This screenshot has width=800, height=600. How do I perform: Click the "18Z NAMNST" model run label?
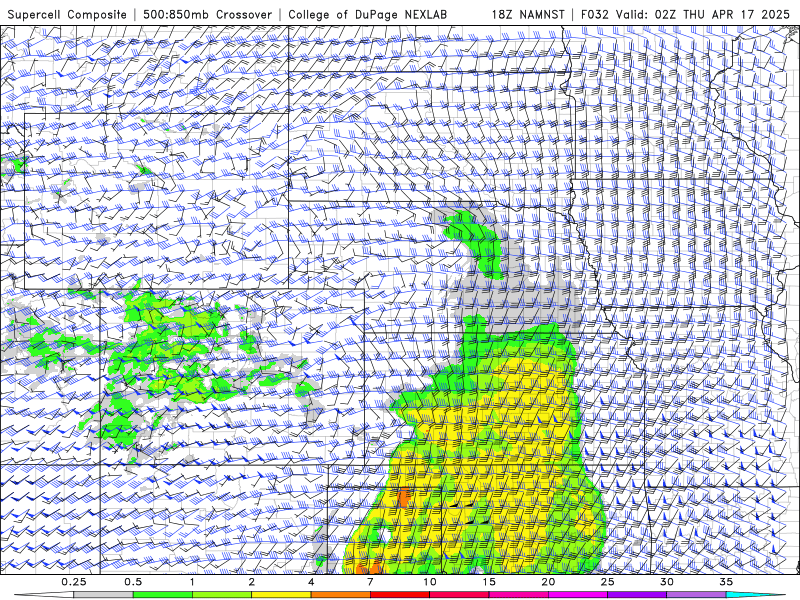click(528, 14)
